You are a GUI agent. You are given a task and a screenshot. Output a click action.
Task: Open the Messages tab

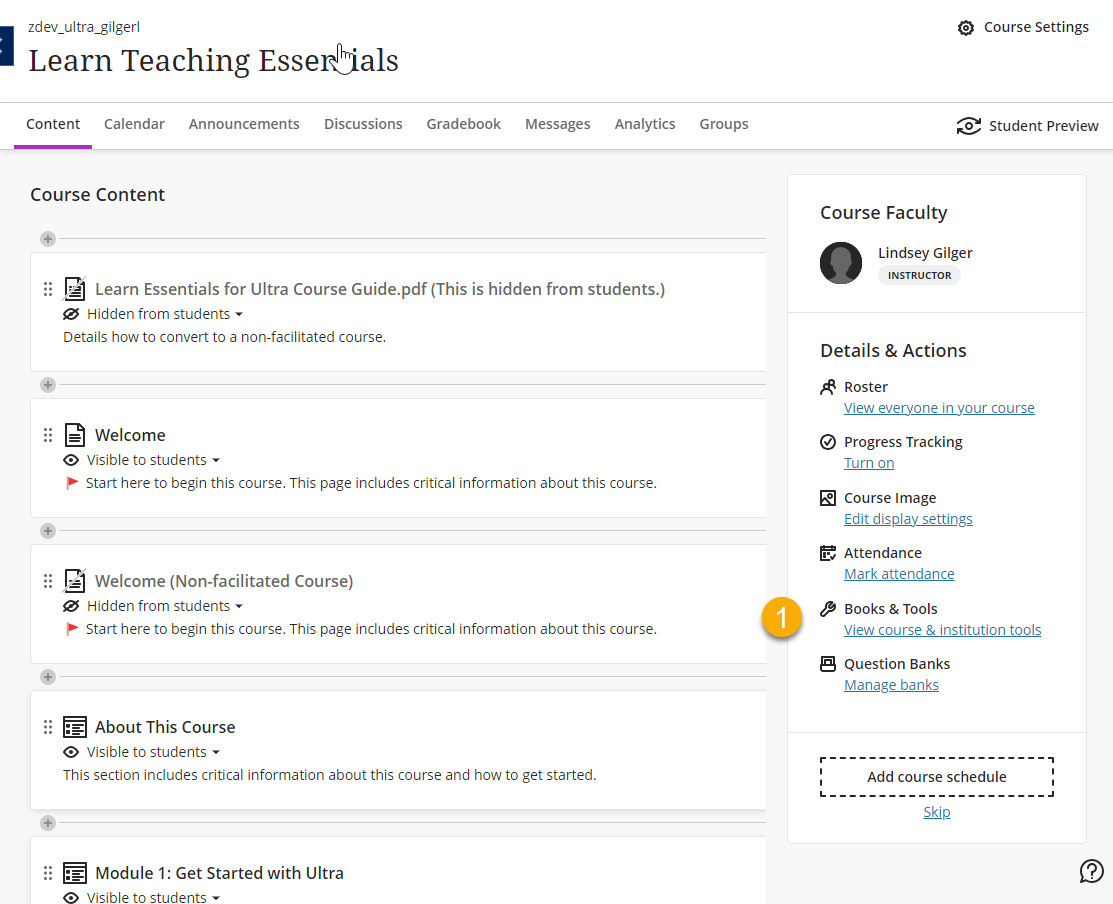tap(558, 124)
